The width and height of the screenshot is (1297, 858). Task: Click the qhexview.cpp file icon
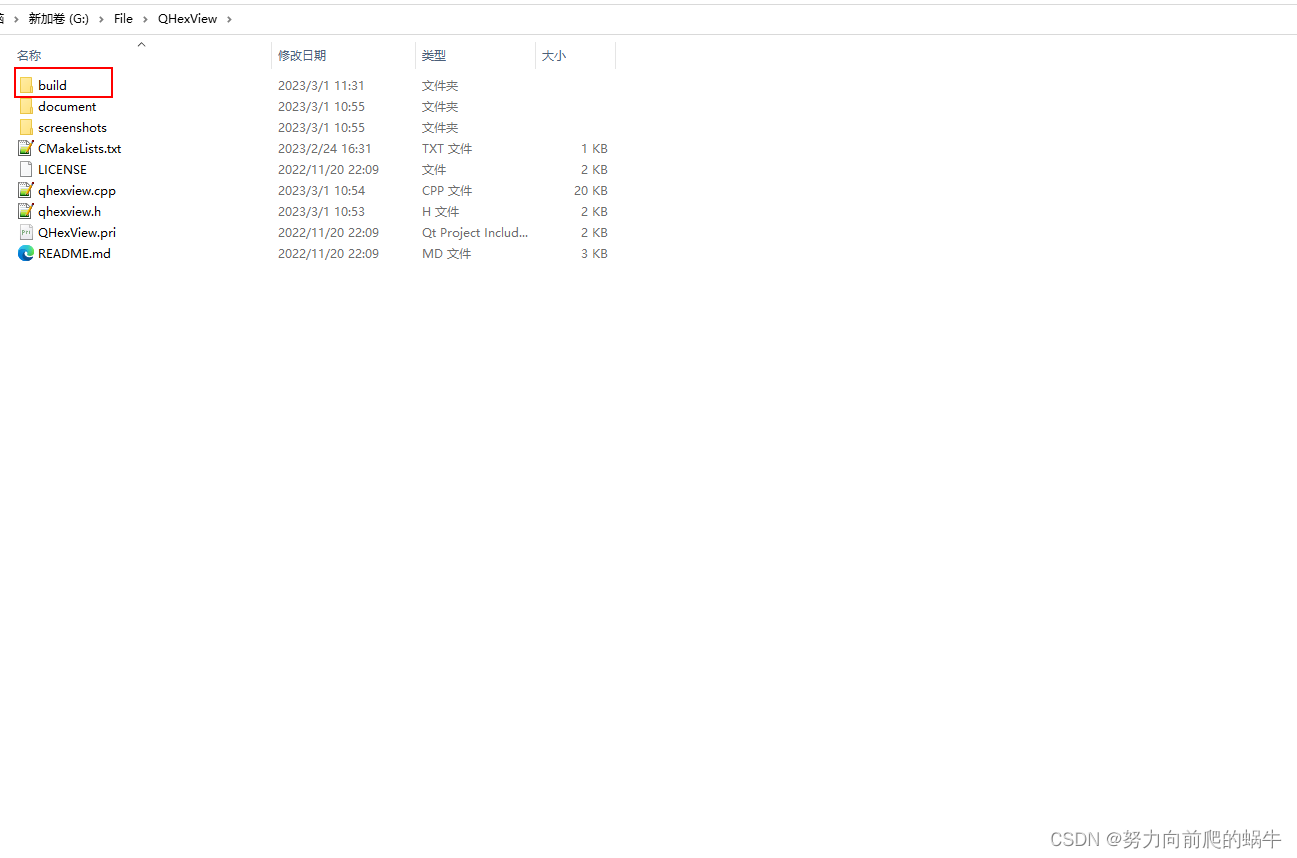pyautogui.click(x=26, y=190)
